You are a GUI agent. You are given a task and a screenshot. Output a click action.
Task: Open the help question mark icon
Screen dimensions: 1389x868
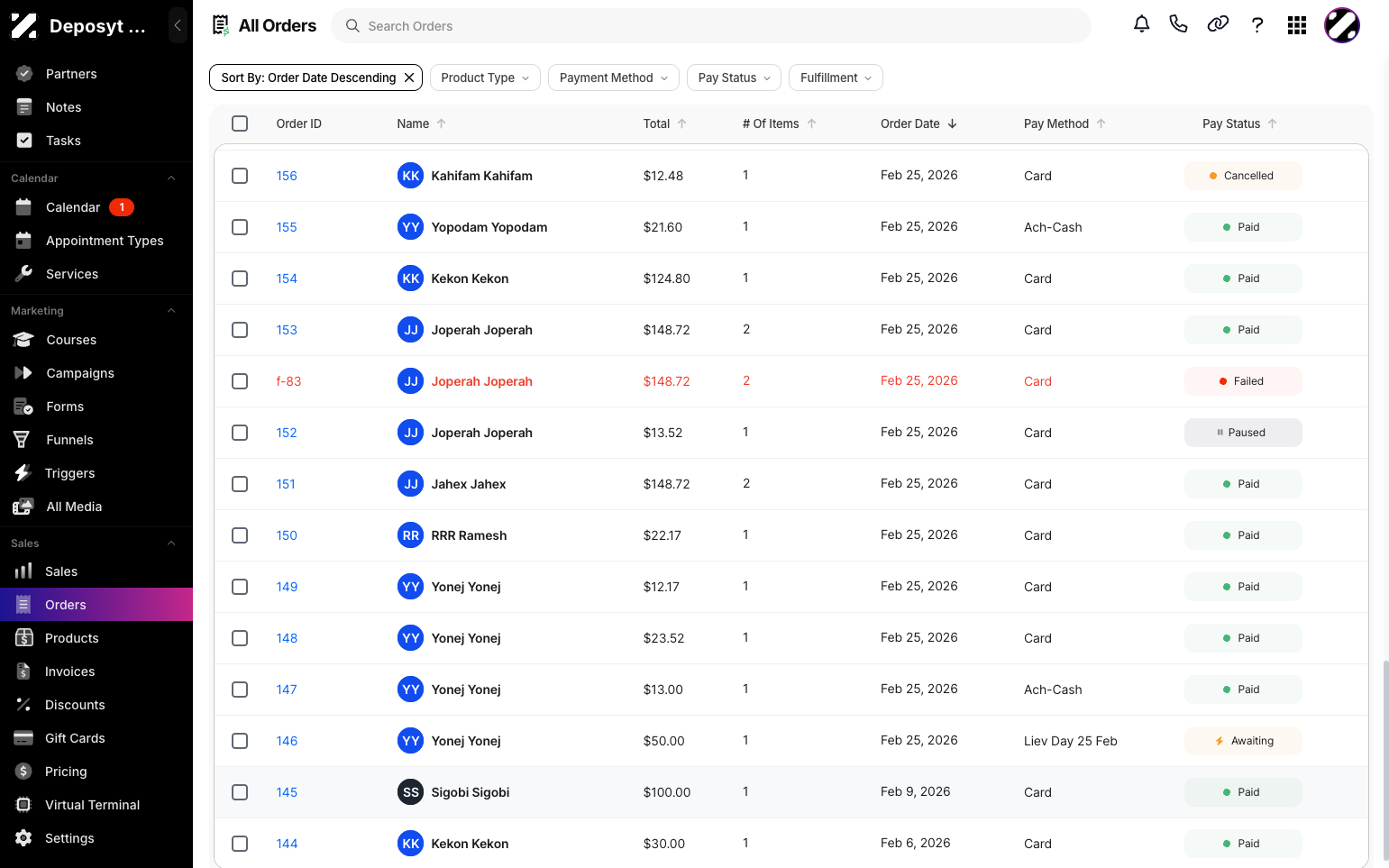click(1257, 25)
